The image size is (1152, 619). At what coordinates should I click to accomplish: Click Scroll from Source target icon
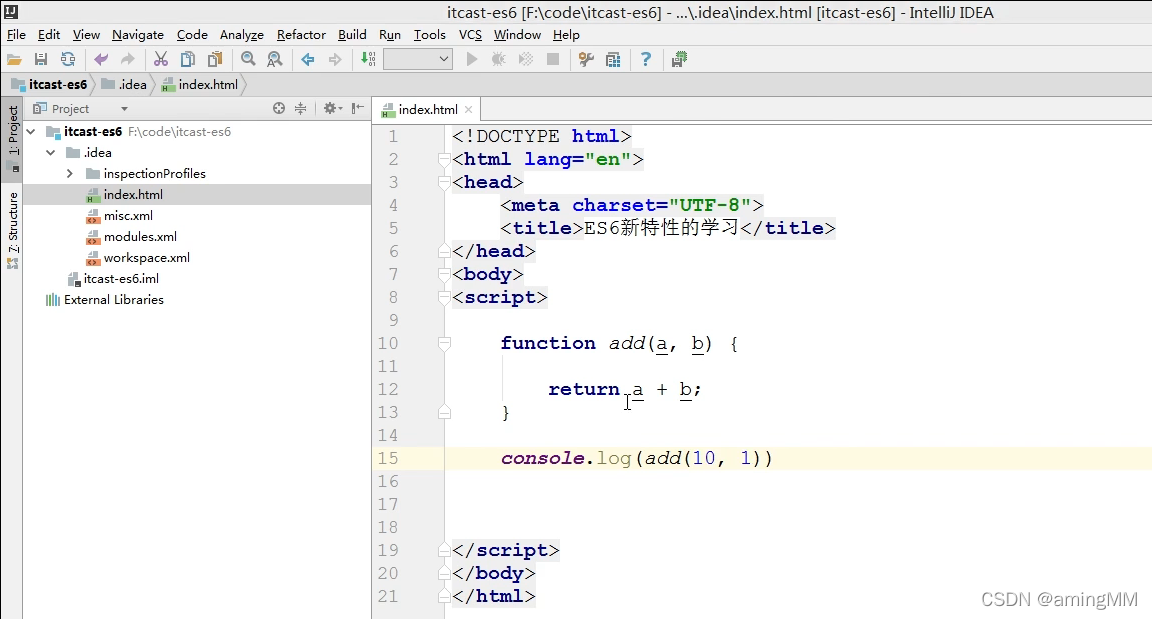click(278, 109)
